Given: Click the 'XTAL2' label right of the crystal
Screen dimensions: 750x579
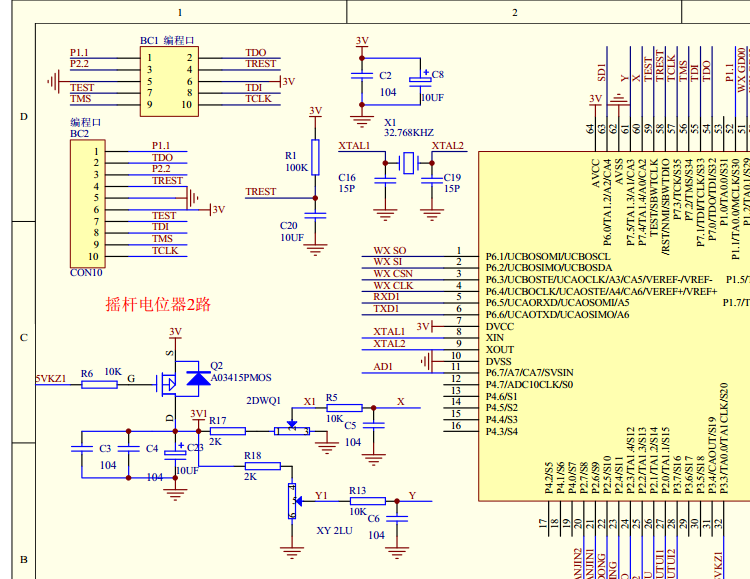Looking at the screenshot, I should [448, 145].
